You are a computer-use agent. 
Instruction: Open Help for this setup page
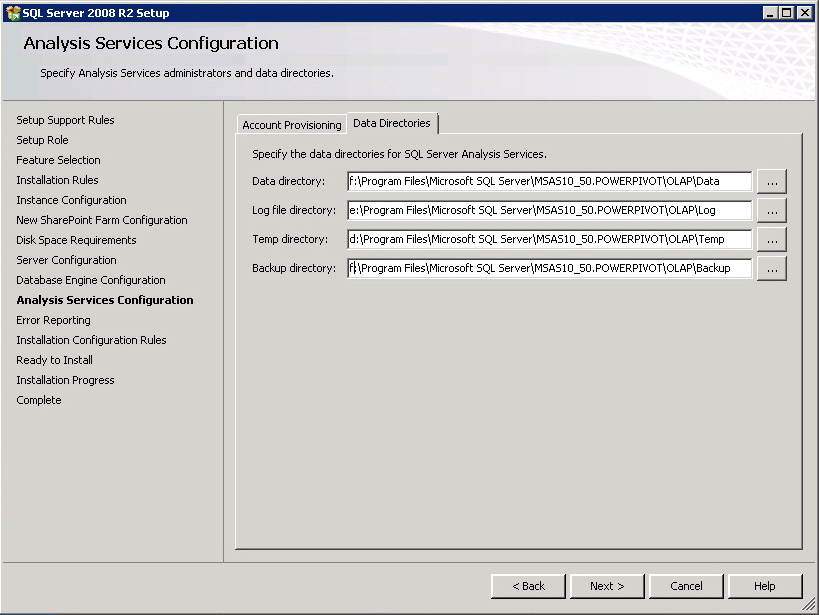765,586
